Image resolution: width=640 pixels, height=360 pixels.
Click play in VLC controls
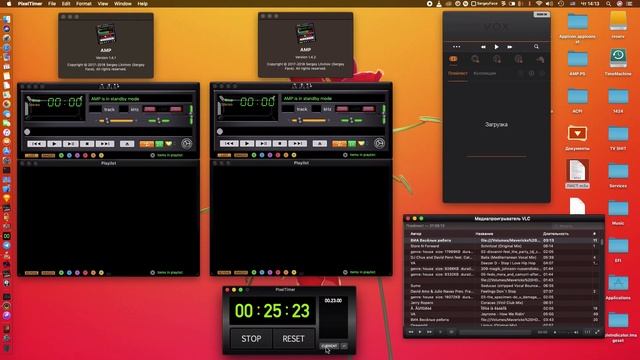pyautogui.click(x=420, y=332)
